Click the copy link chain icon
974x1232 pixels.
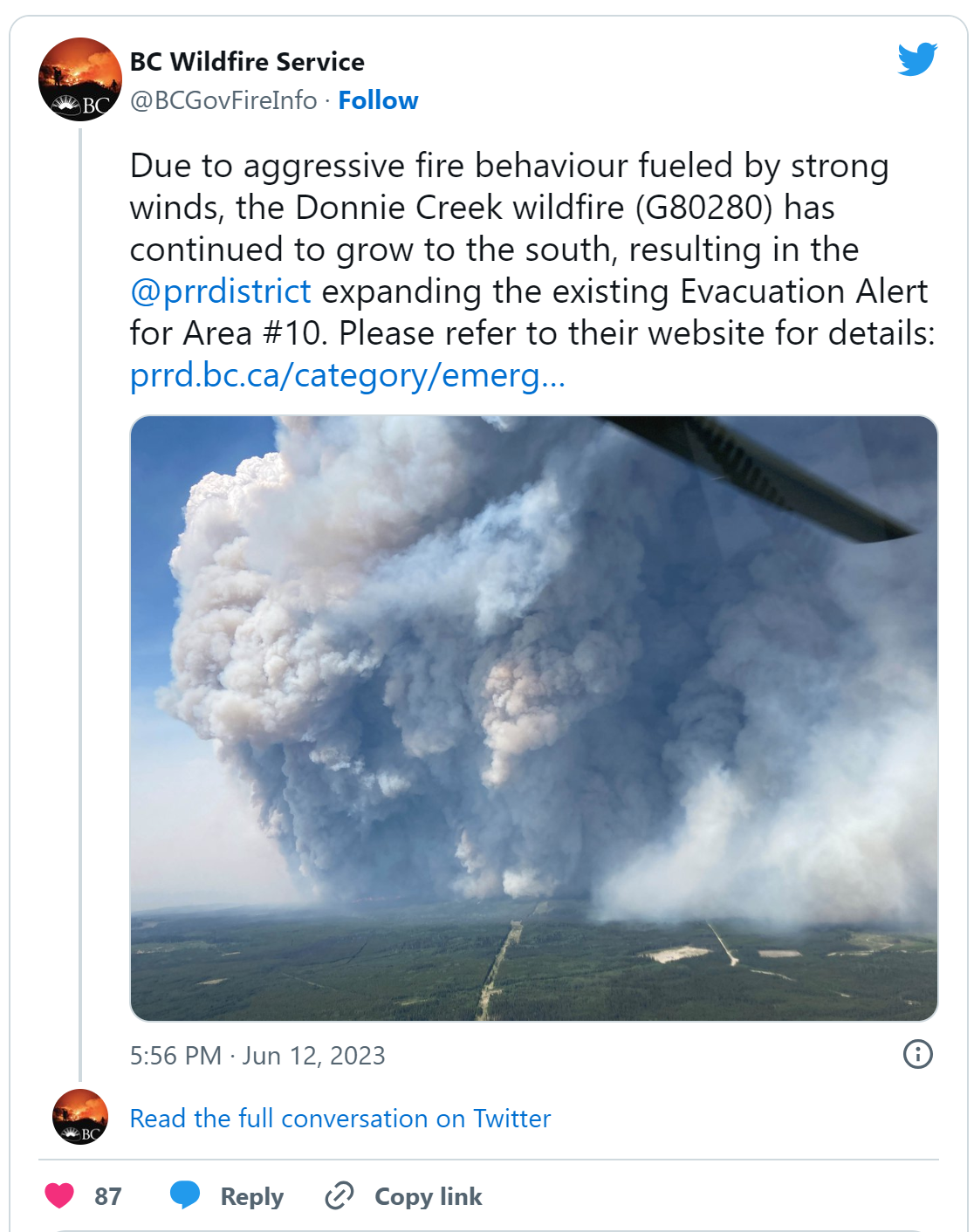point(339,1195)
